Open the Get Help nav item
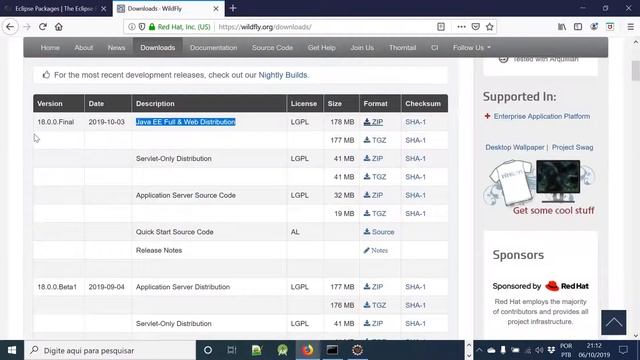Viewport: 640px width, 360px height. tap(322, 48)
